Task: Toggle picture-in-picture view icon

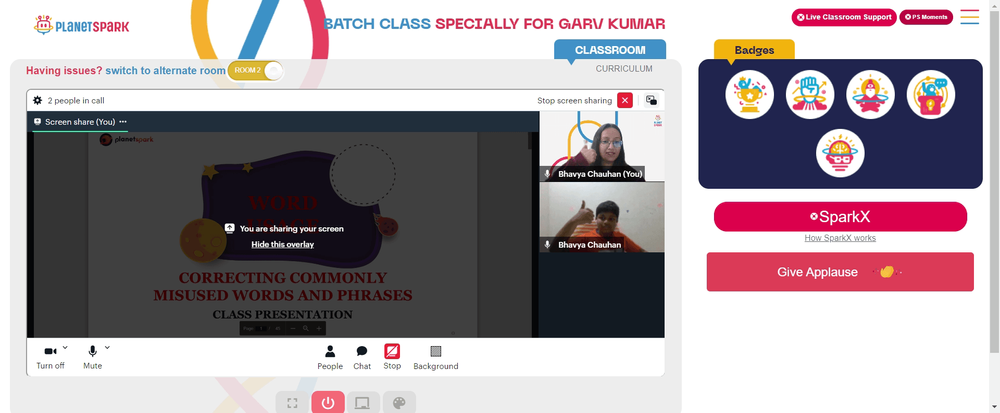Action: [x=651, y=100]
